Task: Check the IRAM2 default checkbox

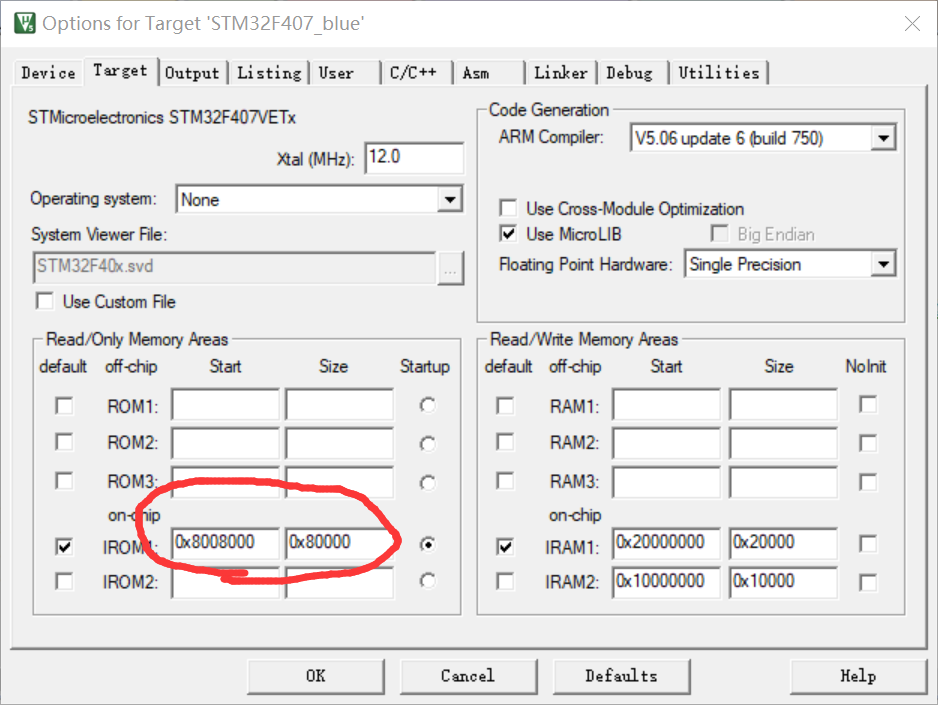Action: click(505, 581)
